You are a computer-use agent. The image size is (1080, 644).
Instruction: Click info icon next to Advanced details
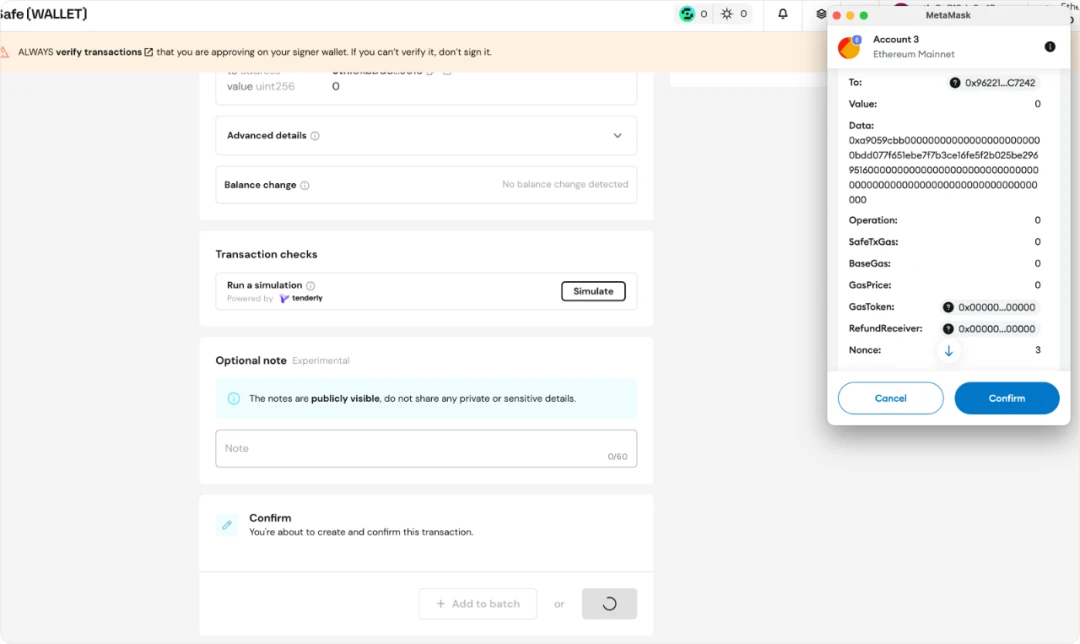[x=315, y=136]
